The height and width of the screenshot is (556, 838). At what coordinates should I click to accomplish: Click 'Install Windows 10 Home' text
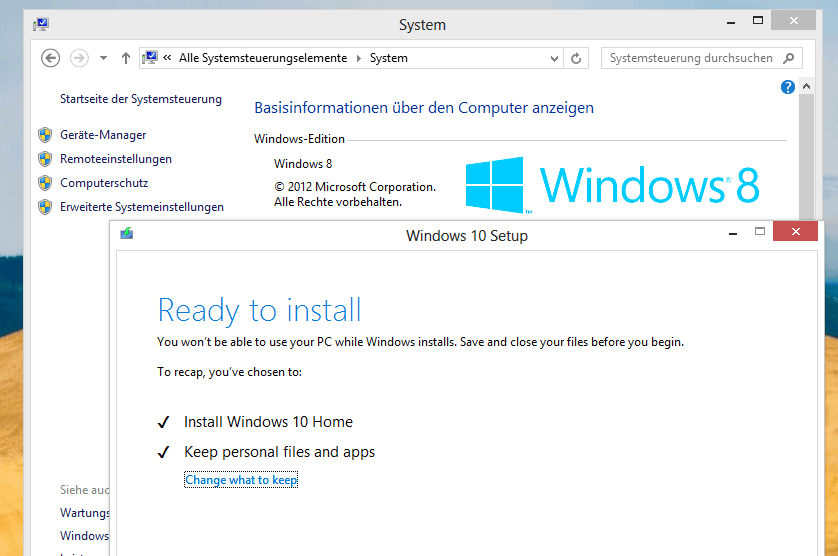(x=268, y=422)
